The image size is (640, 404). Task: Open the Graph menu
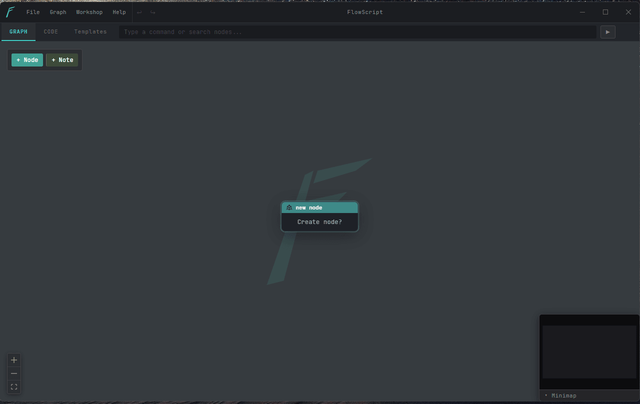(x=58, y=12)
